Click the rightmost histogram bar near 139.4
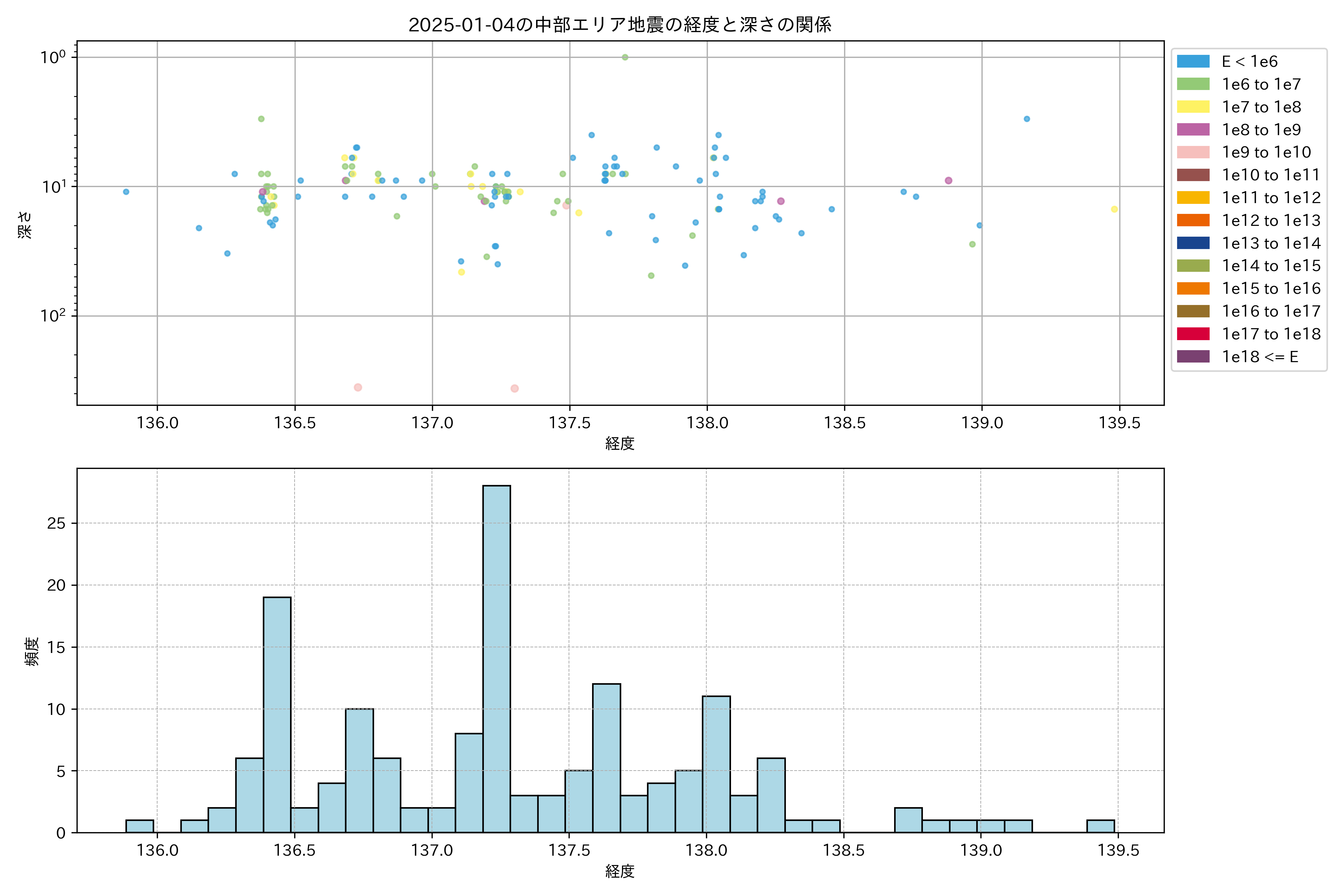 click(x=1100, y=826)
